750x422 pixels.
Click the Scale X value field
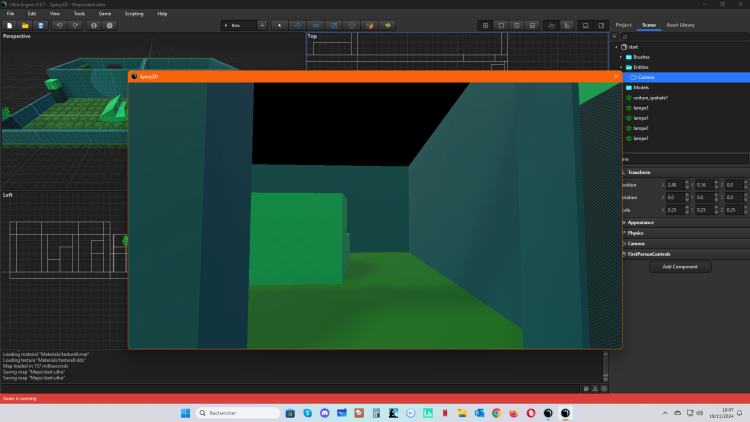pos(675,210)
